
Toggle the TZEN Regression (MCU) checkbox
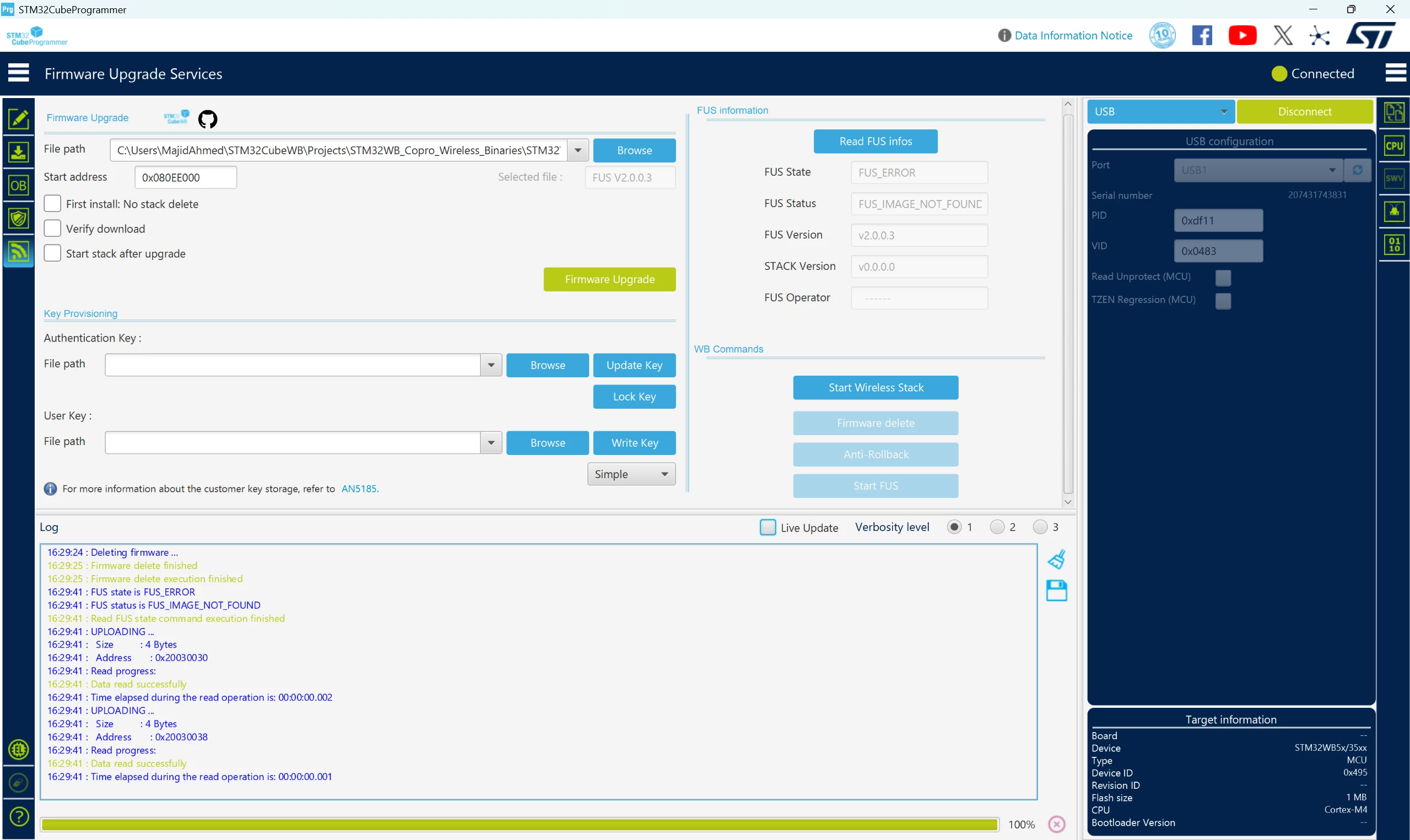1223,301
